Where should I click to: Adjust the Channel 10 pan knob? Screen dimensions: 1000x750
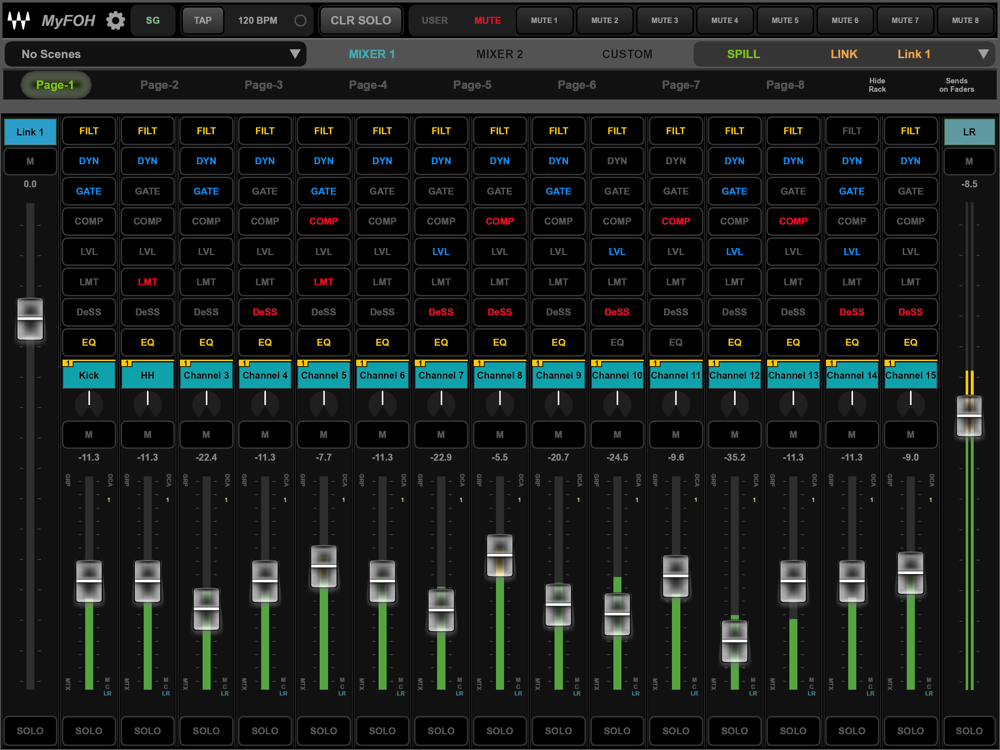(x=617, y=402)
